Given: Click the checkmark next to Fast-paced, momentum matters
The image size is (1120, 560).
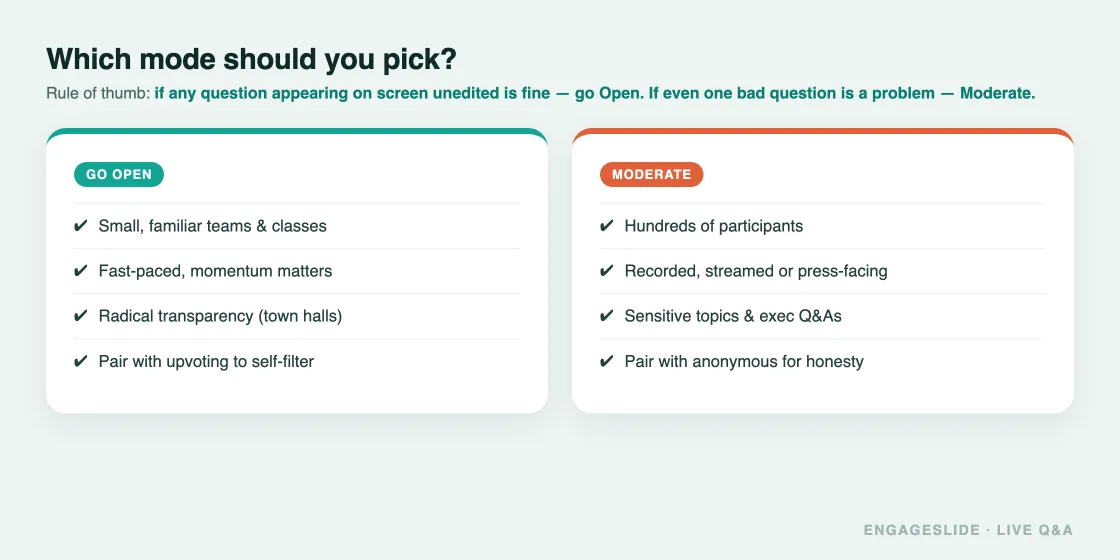Looking at the screenshot, I should pos(81,271).
